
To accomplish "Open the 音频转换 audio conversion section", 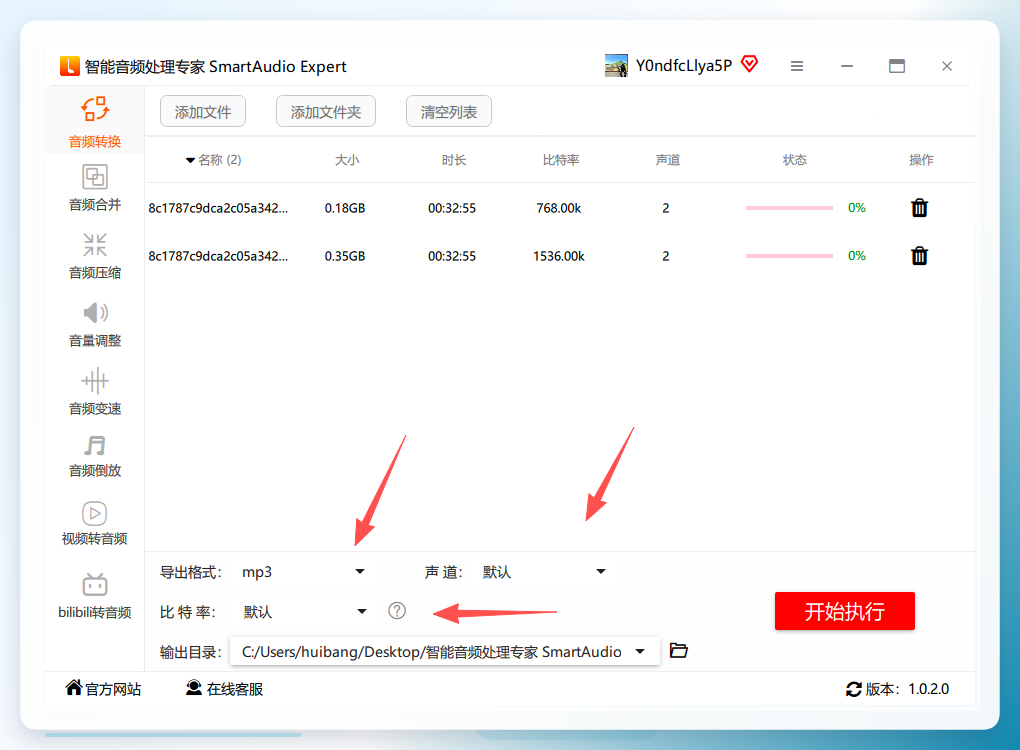I will (x=95, y=122).
